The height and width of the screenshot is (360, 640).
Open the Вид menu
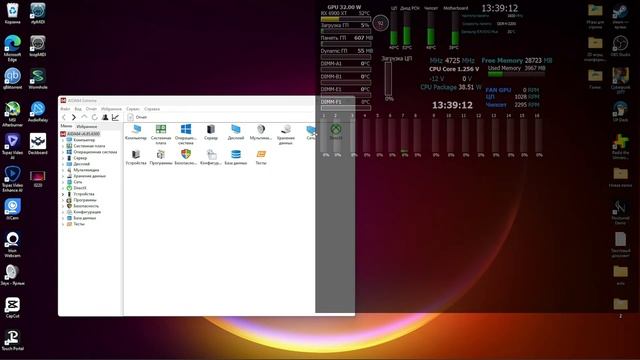(78, 109)
